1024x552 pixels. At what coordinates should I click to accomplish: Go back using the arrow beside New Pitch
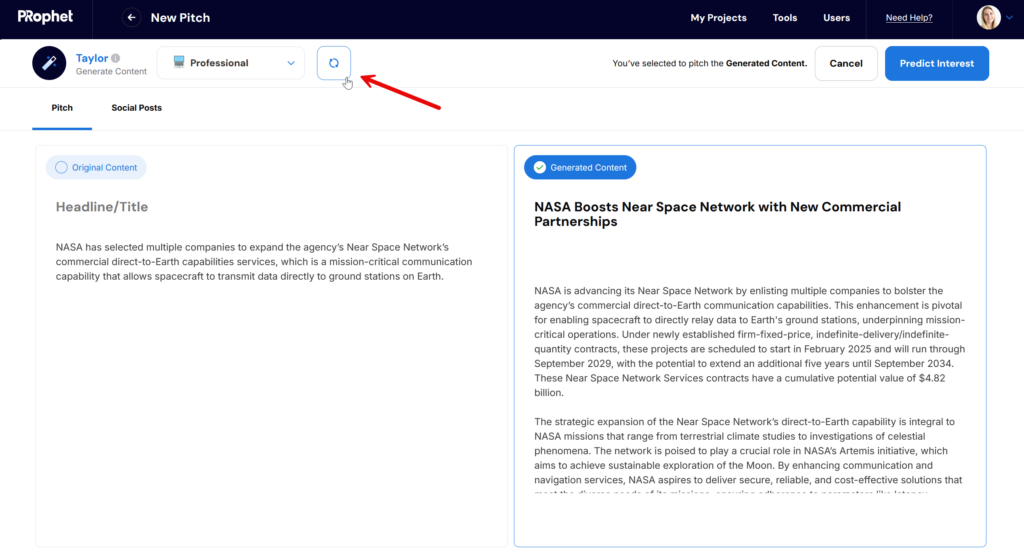pyautogui.click(x=131, y=18)
